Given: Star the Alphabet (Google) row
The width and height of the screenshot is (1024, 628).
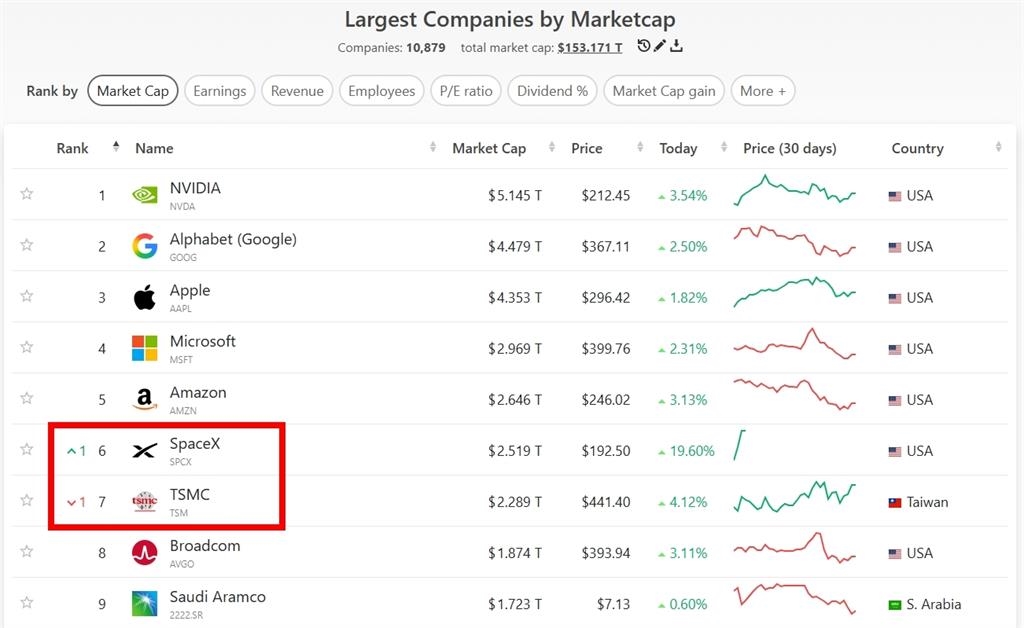Looking at the screenshot, I should pyautogui.click(x=27, y=245).
